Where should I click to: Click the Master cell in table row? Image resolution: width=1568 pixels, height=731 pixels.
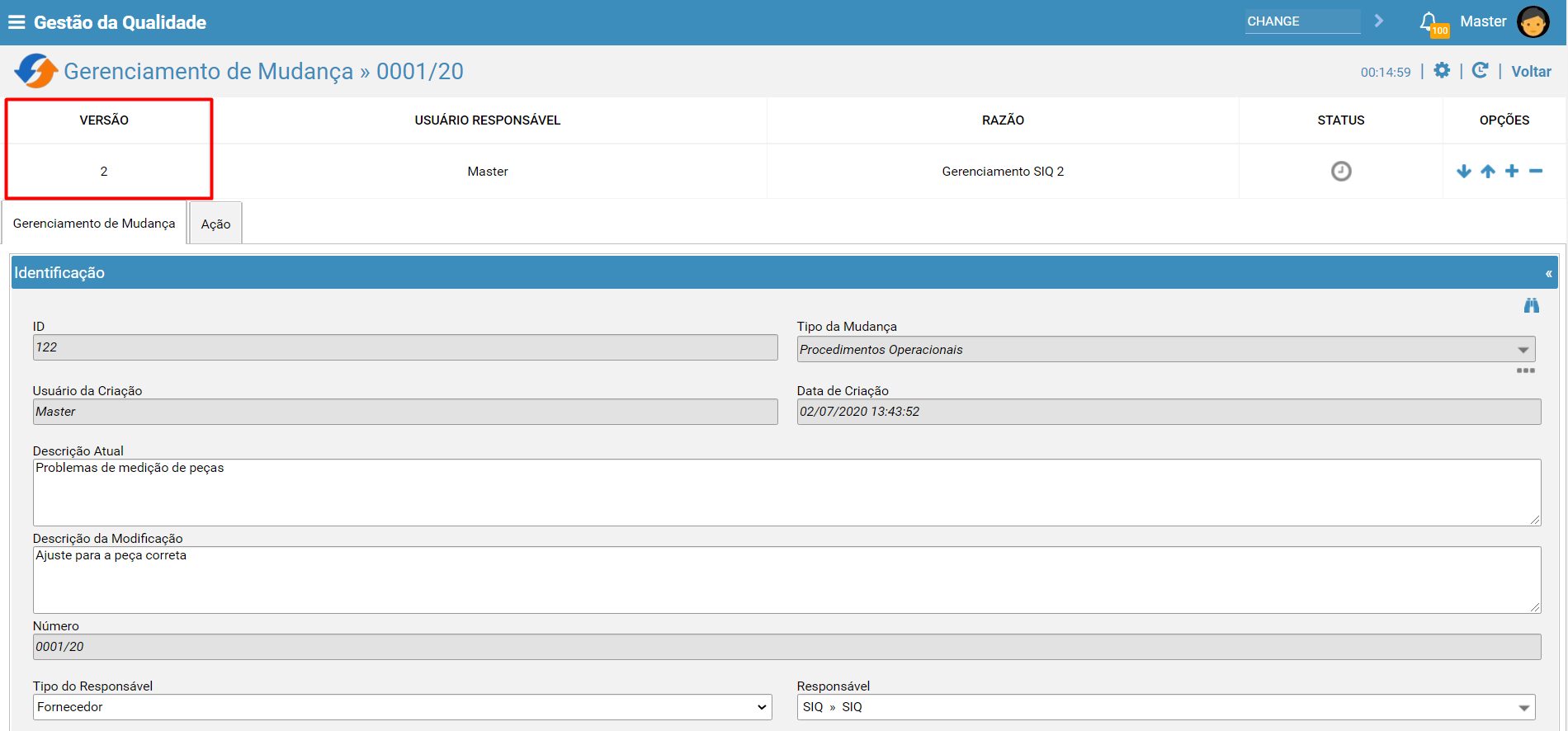point(488,172)
